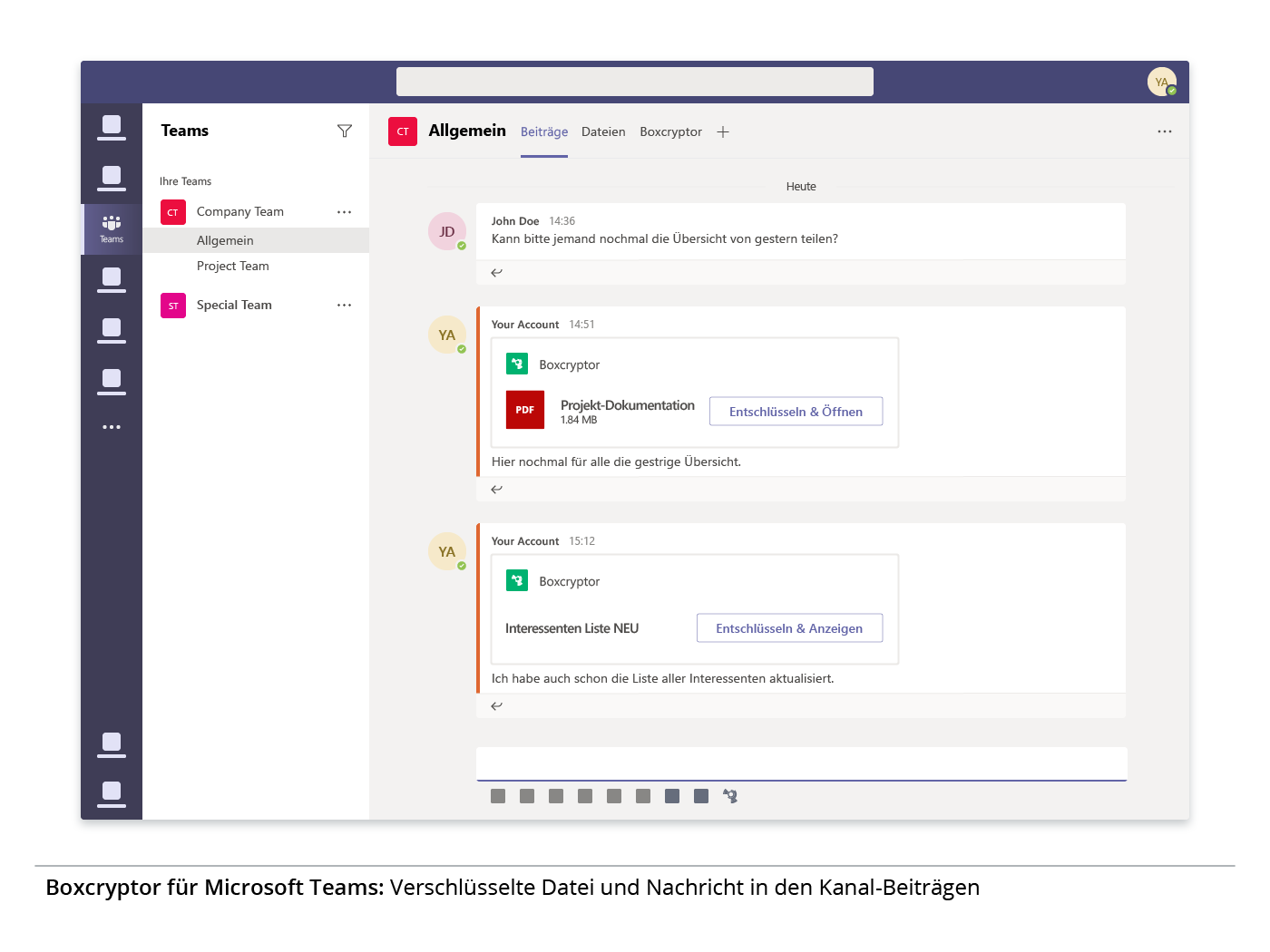Click reply arrow under the 14:51 message
Viewport: 1270px width, 952px height.
496,490
